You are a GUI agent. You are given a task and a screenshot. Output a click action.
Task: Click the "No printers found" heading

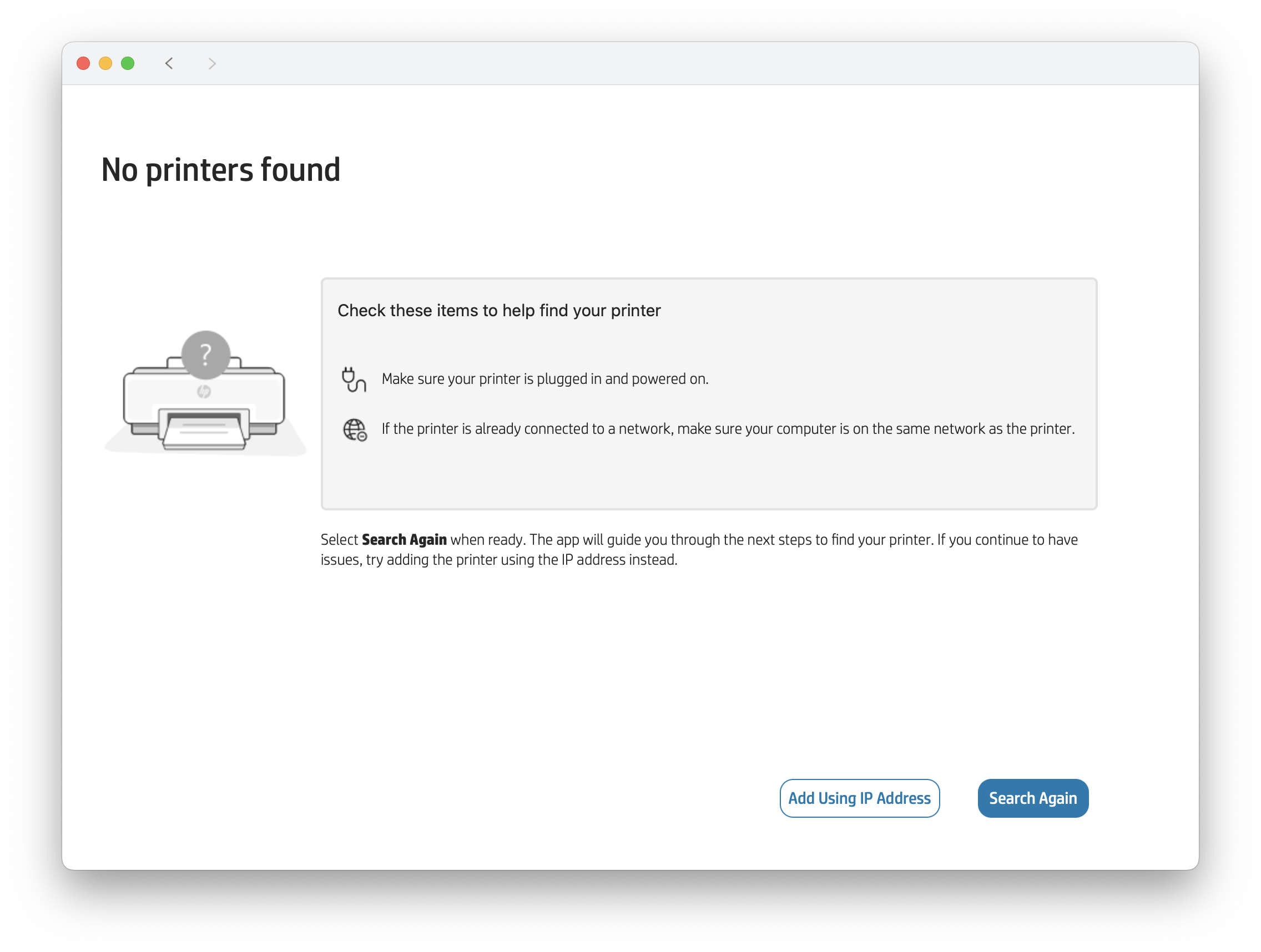tap(220, 170)
